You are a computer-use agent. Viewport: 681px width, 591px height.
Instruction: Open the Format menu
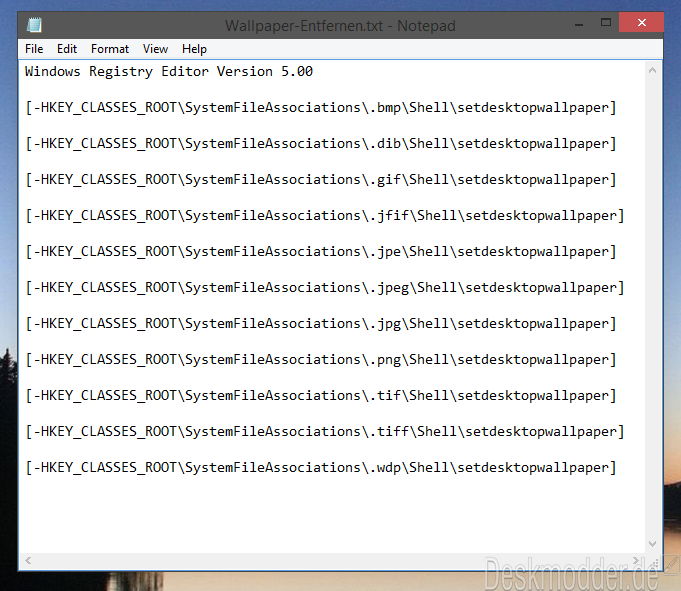[x=110, y=49]
